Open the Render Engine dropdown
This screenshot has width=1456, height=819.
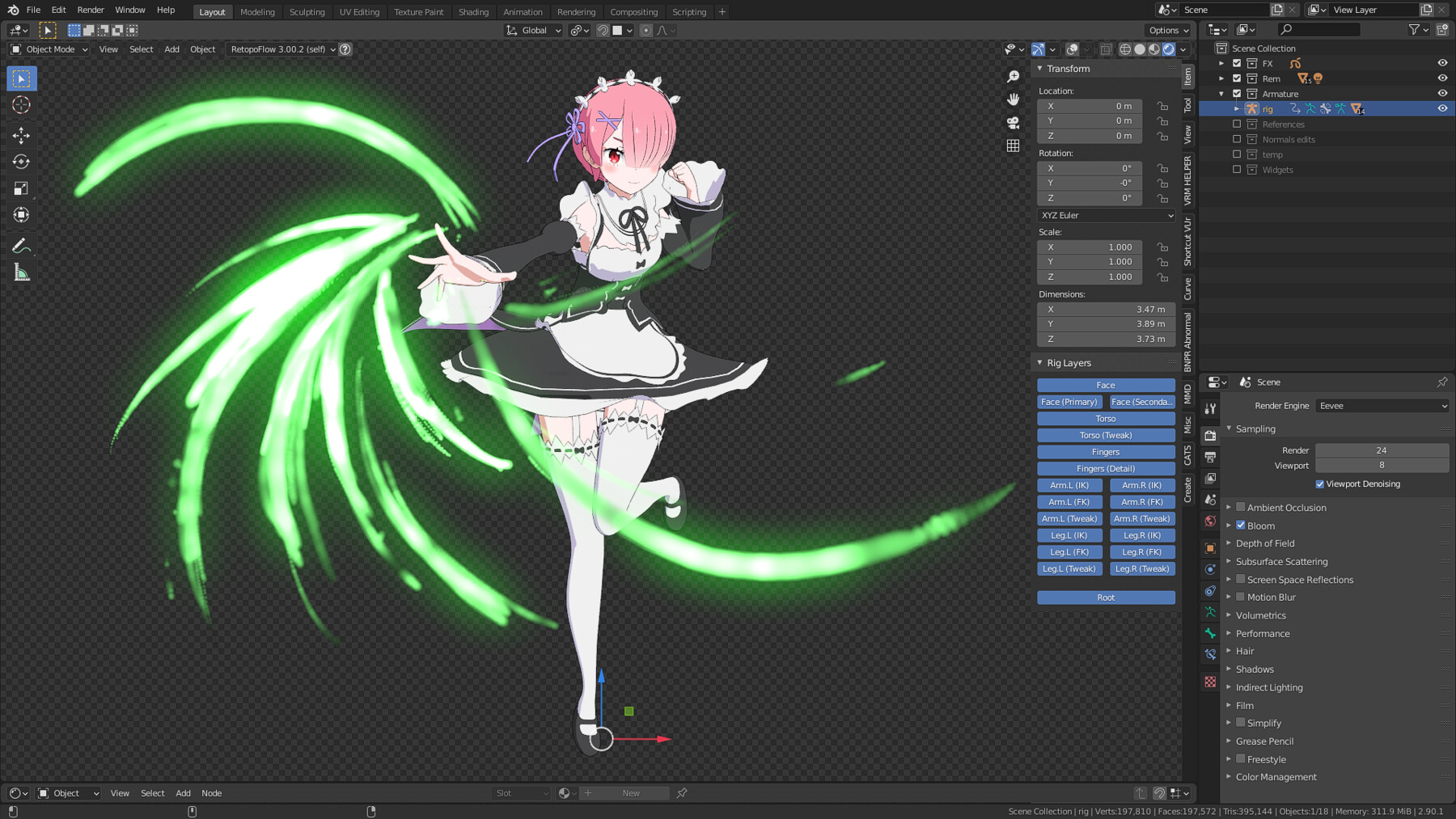1382,406
